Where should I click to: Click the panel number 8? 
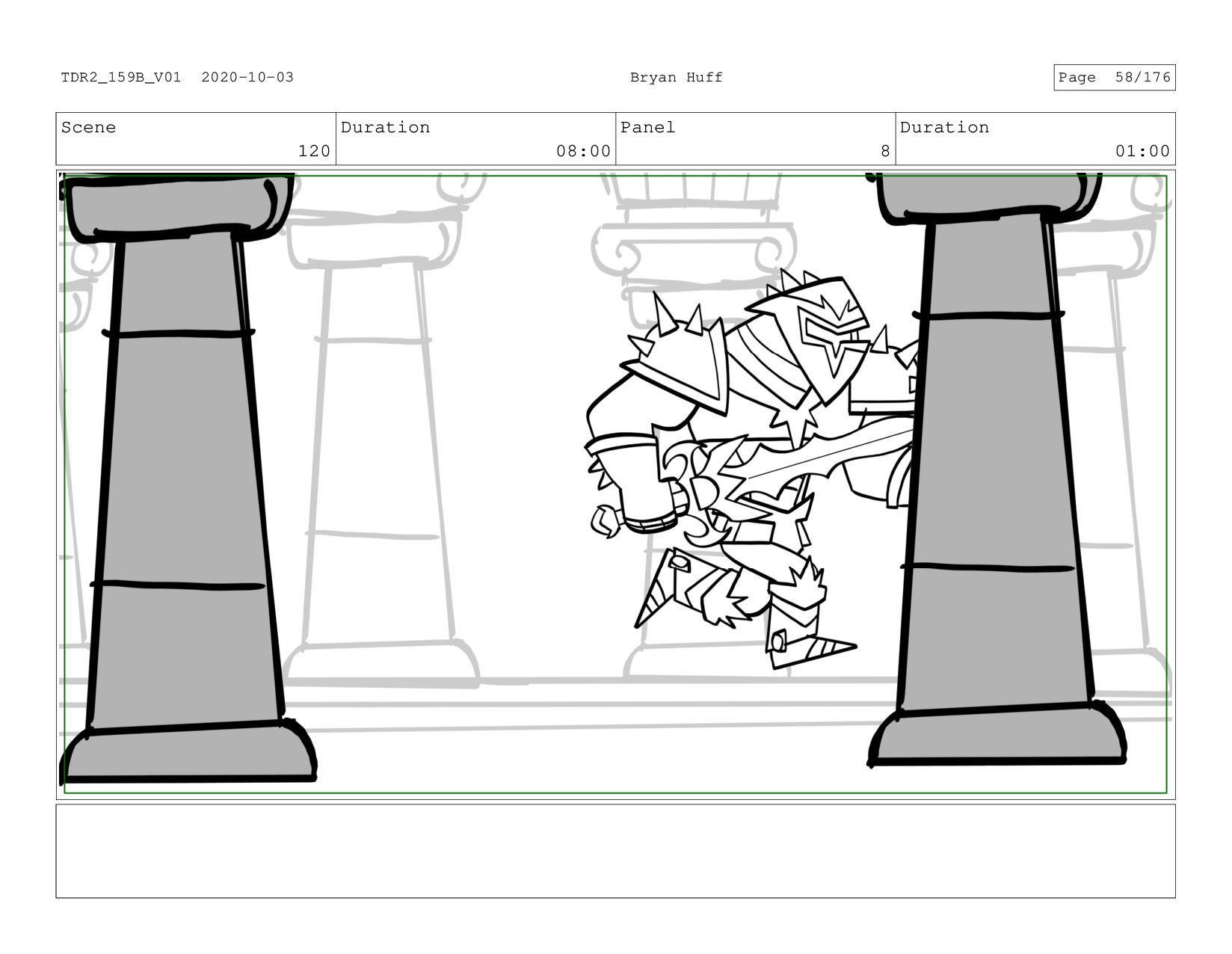pos(885,151)
